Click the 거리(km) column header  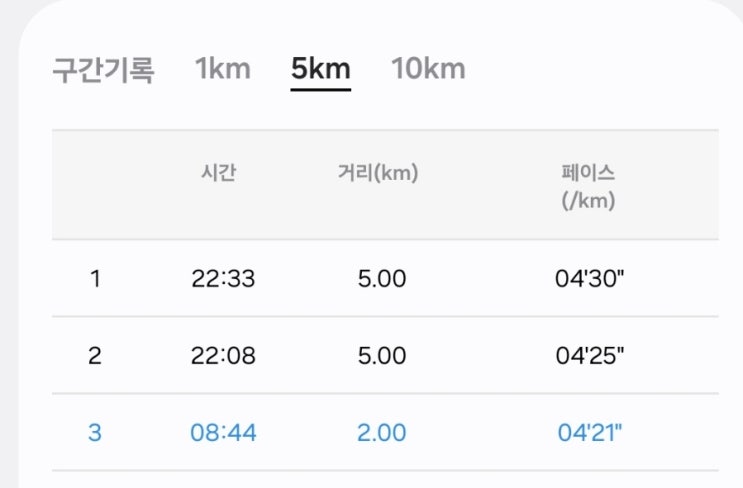point(378,173)
